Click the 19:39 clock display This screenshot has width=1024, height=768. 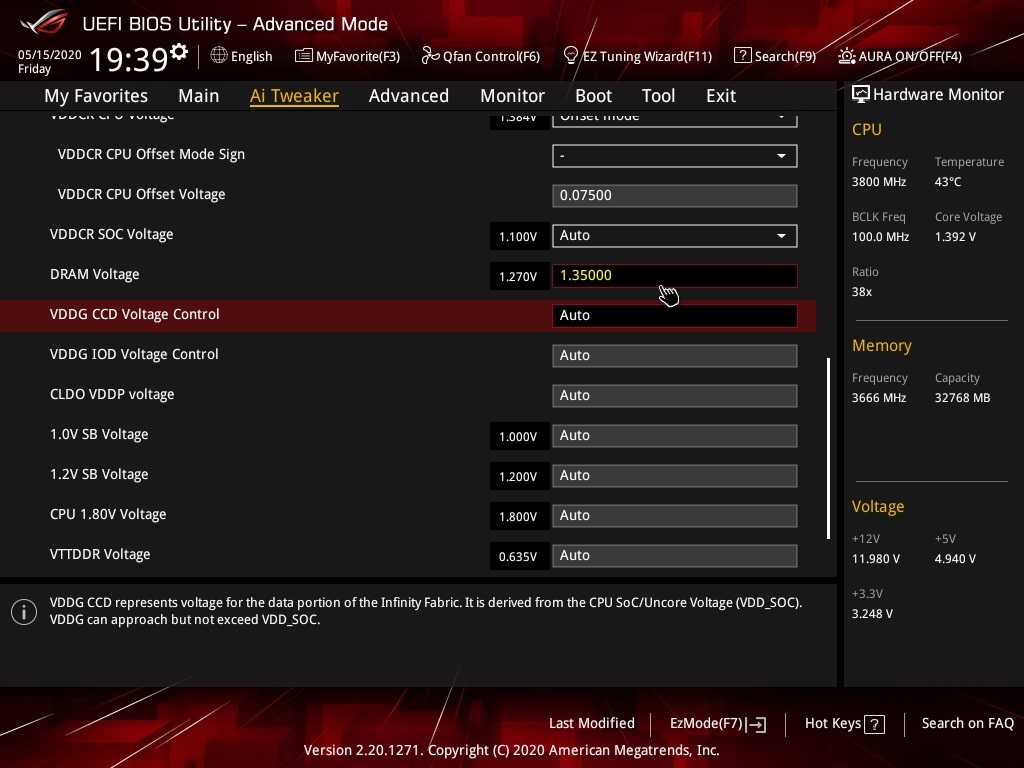click(129, 59)
